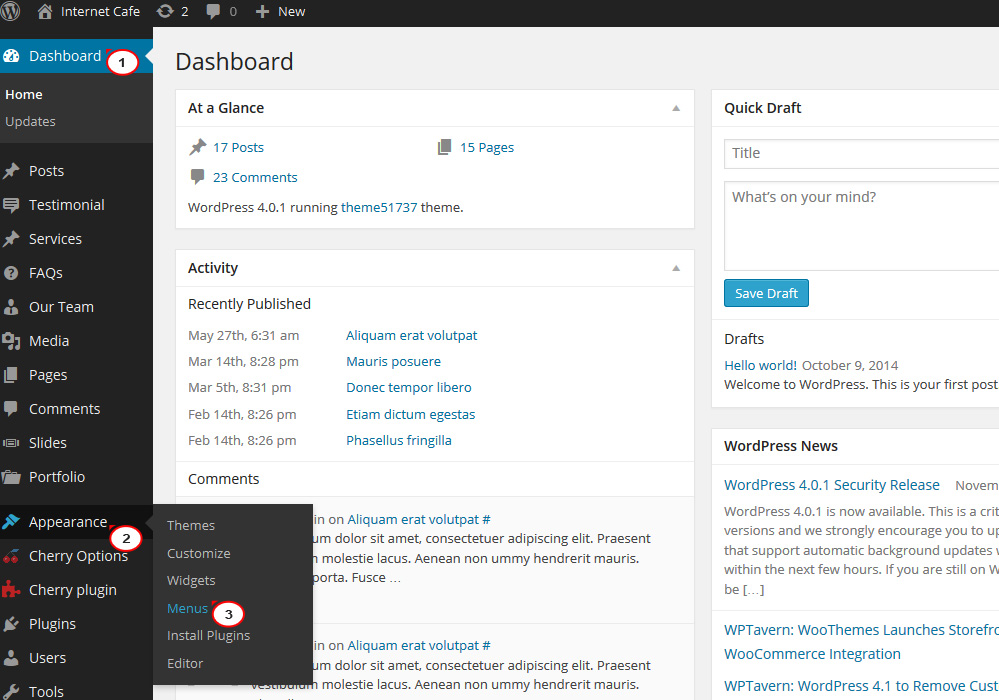Open Cherry Options in the sidebar
This screenshot has width=999, height=700.
78,556
